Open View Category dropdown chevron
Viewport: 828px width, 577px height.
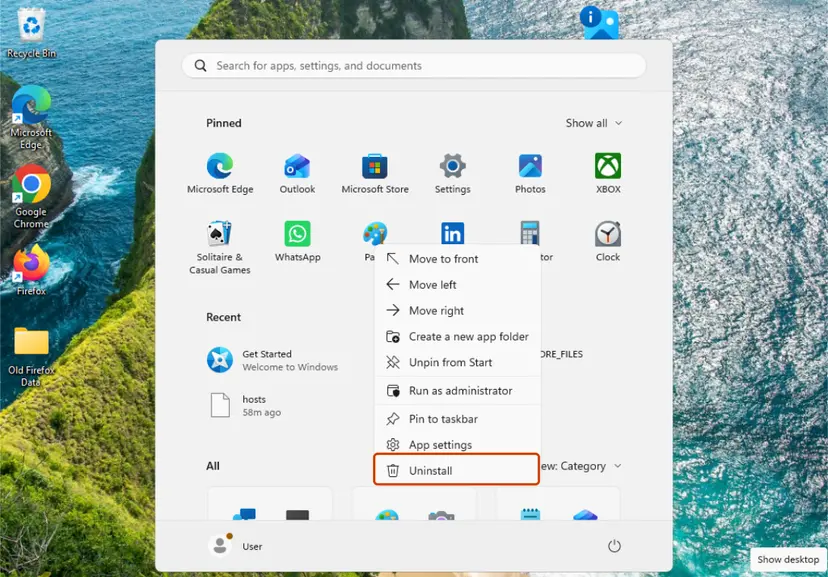[618, 466]
